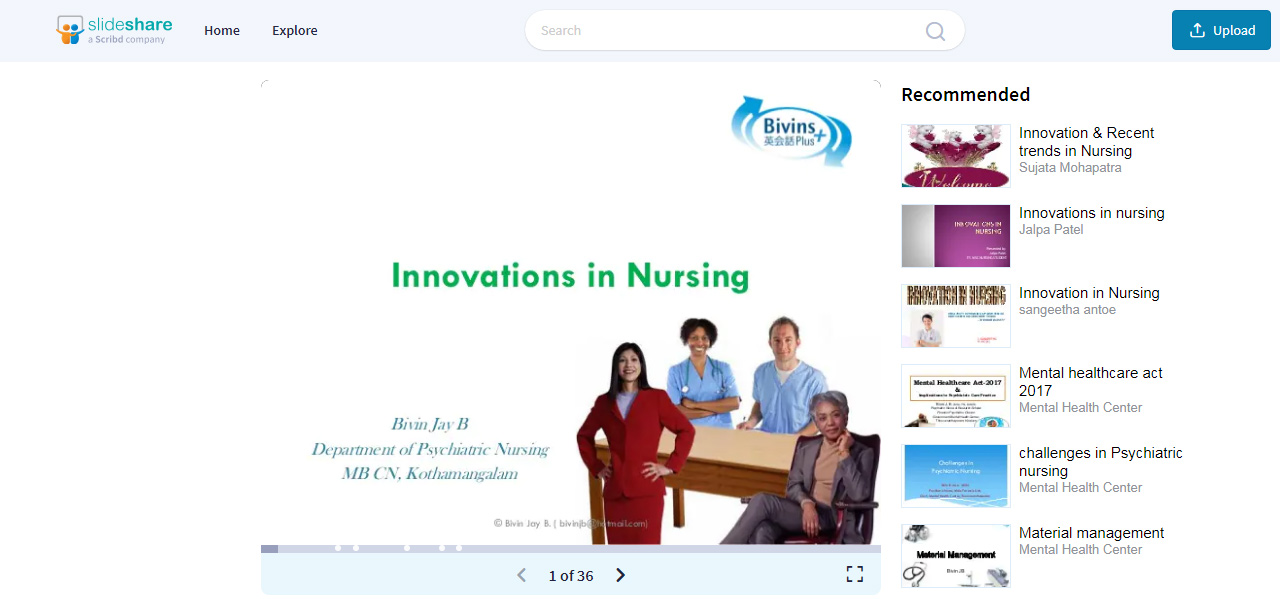Click Mental Health Center under Material management
The height and width of the screenshot is (599, 1280).
click(1080, 550)
